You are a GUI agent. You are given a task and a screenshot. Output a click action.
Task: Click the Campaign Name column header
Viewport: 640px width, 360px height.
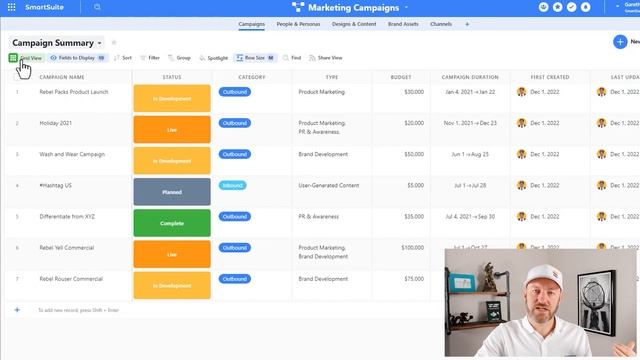click(x=62, y=77)
